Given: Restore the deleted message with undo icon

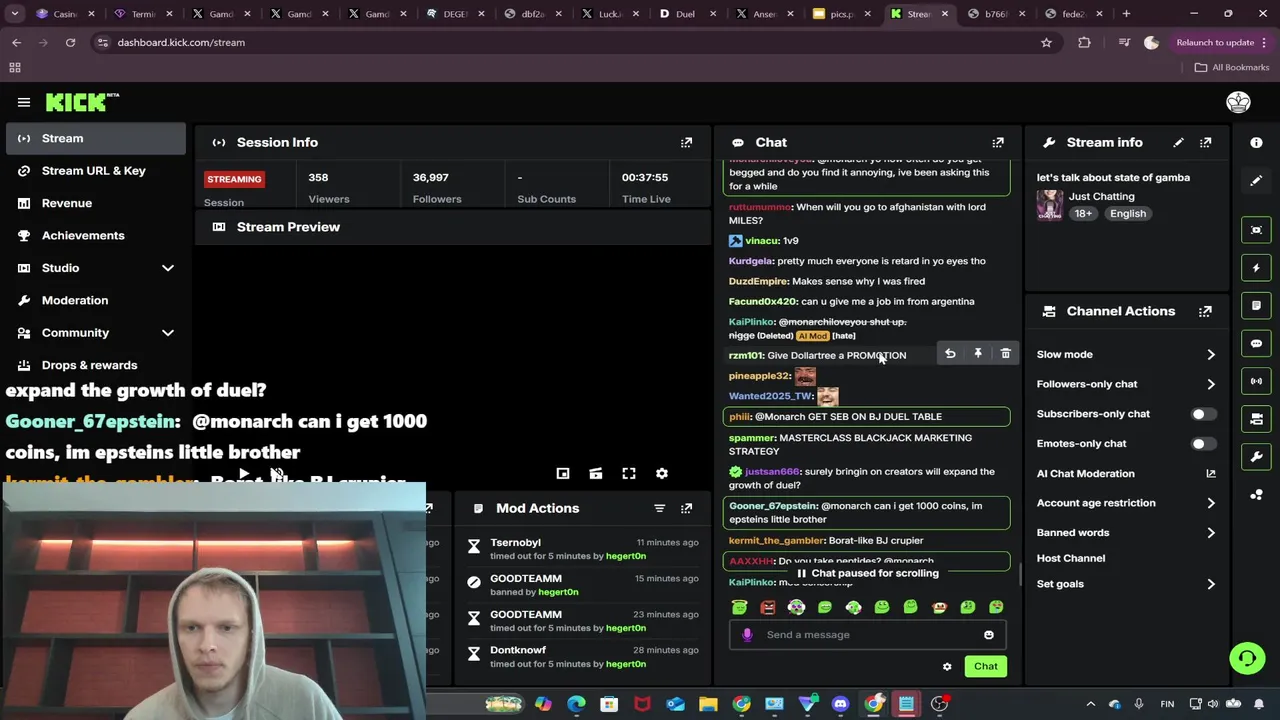Looking at the screenshot, I should coord(950,354).
